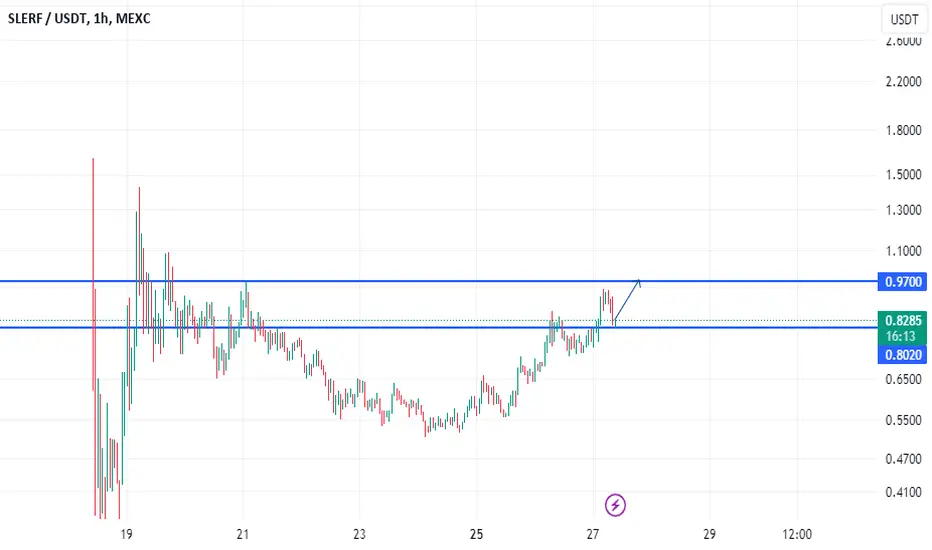Click date label 25 on time axis
932x550 pixels.
pyautogui.click(x=476, y=534)
